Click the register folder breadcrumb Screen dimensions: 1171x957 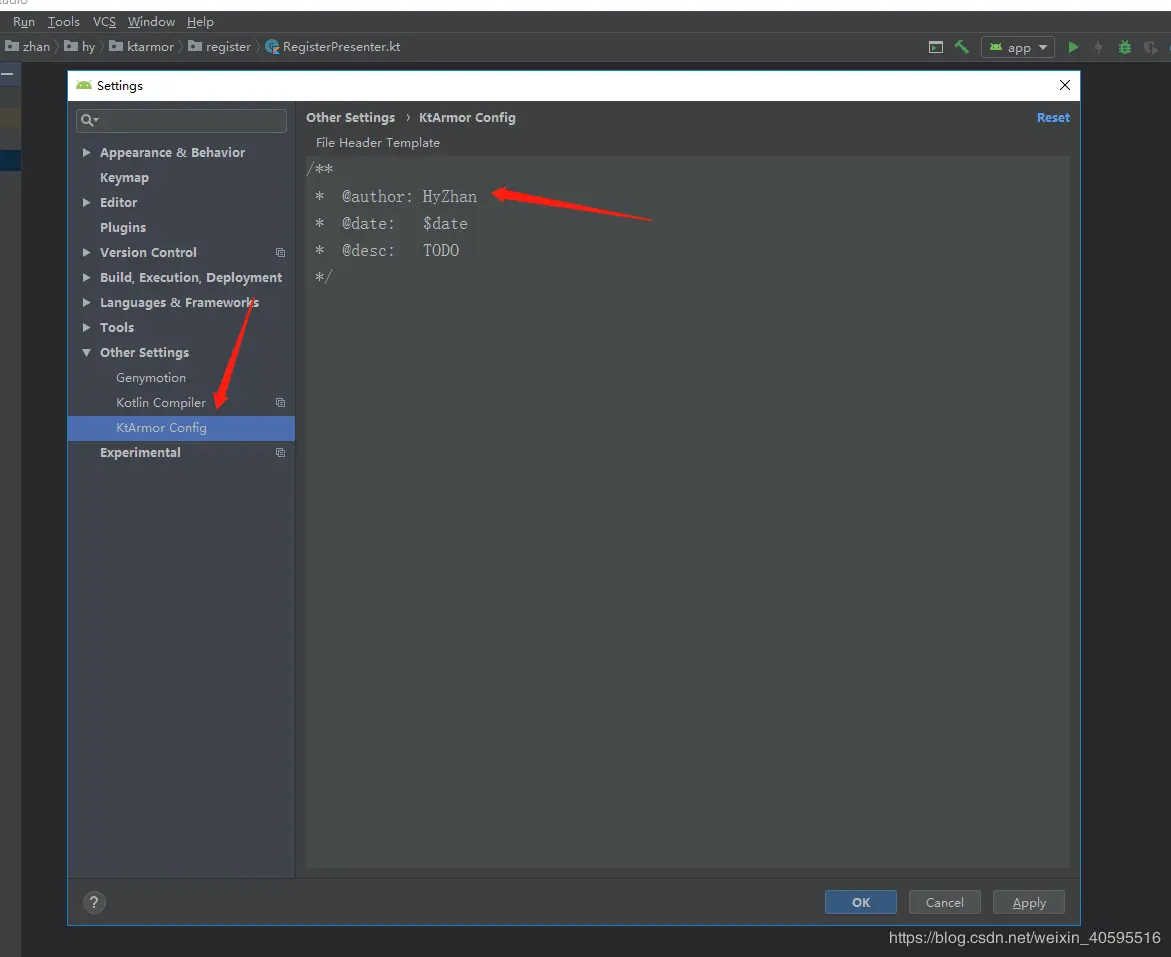(220, 47)
